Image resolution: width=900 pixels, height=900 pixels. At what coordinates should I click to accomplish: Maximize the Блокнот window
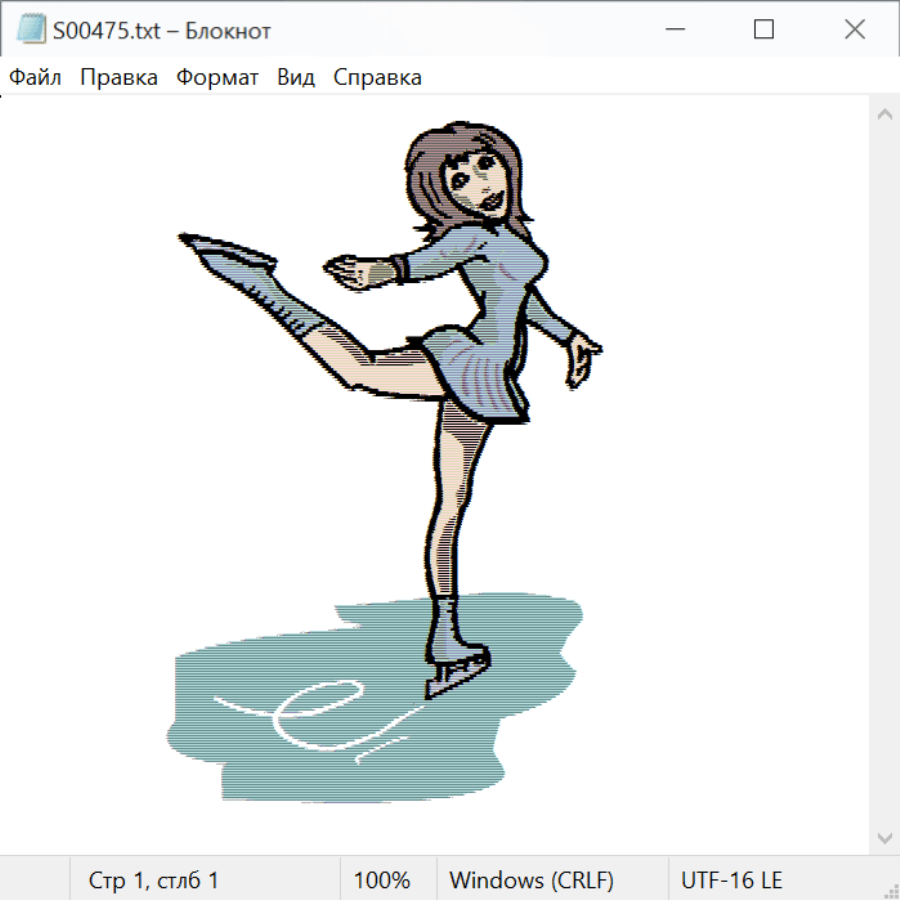click(764, 30)
